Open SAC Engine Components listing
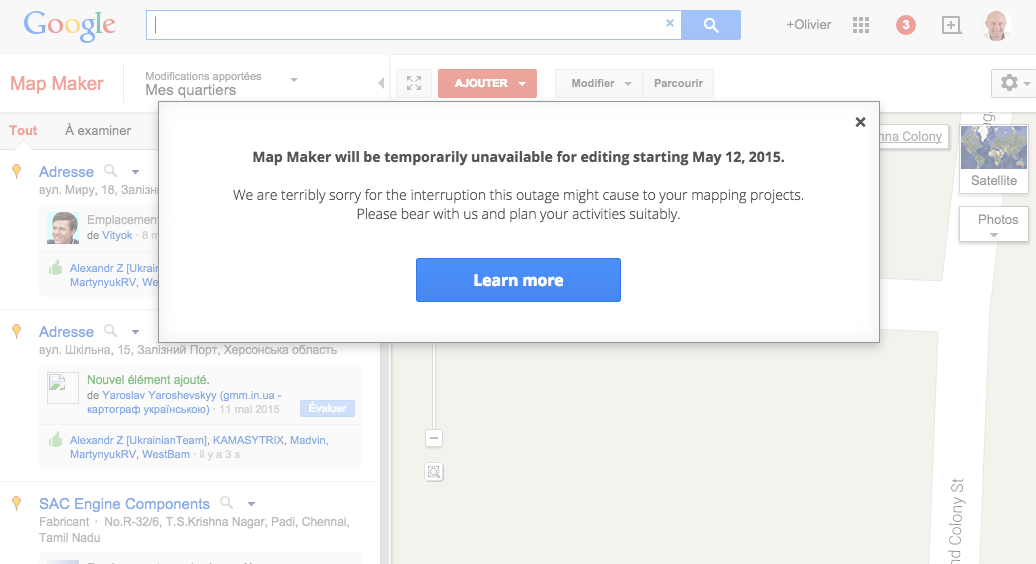The image size is (1036, 564). coord(124,504)
